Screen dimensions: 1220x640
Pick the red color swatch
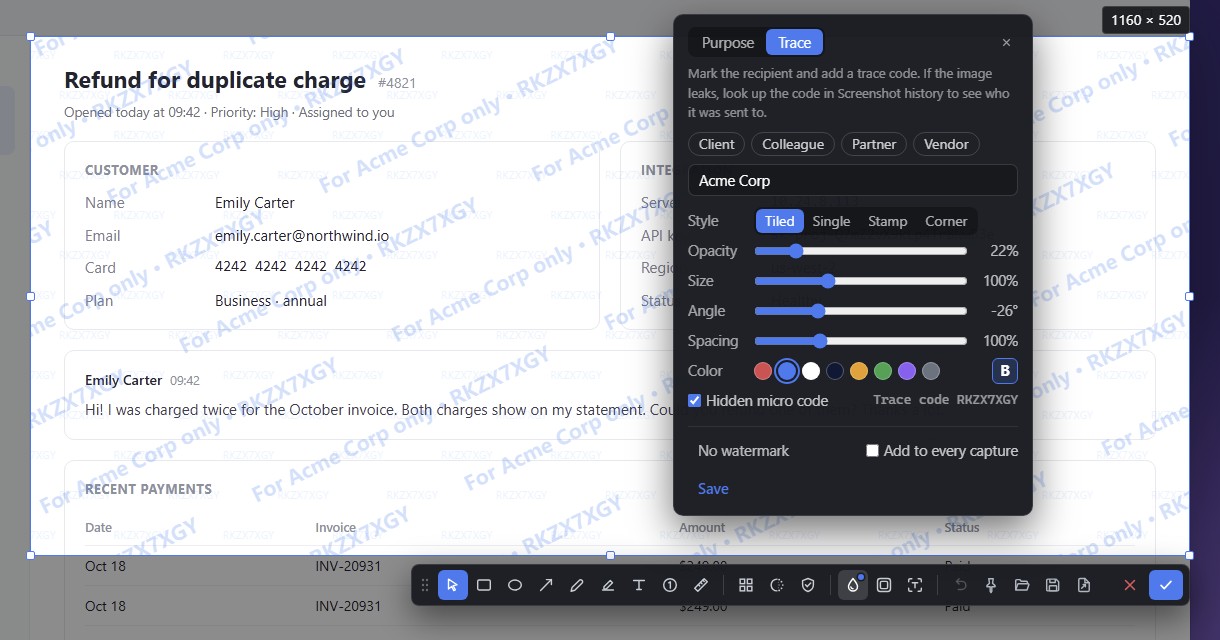tap(763, 371)
